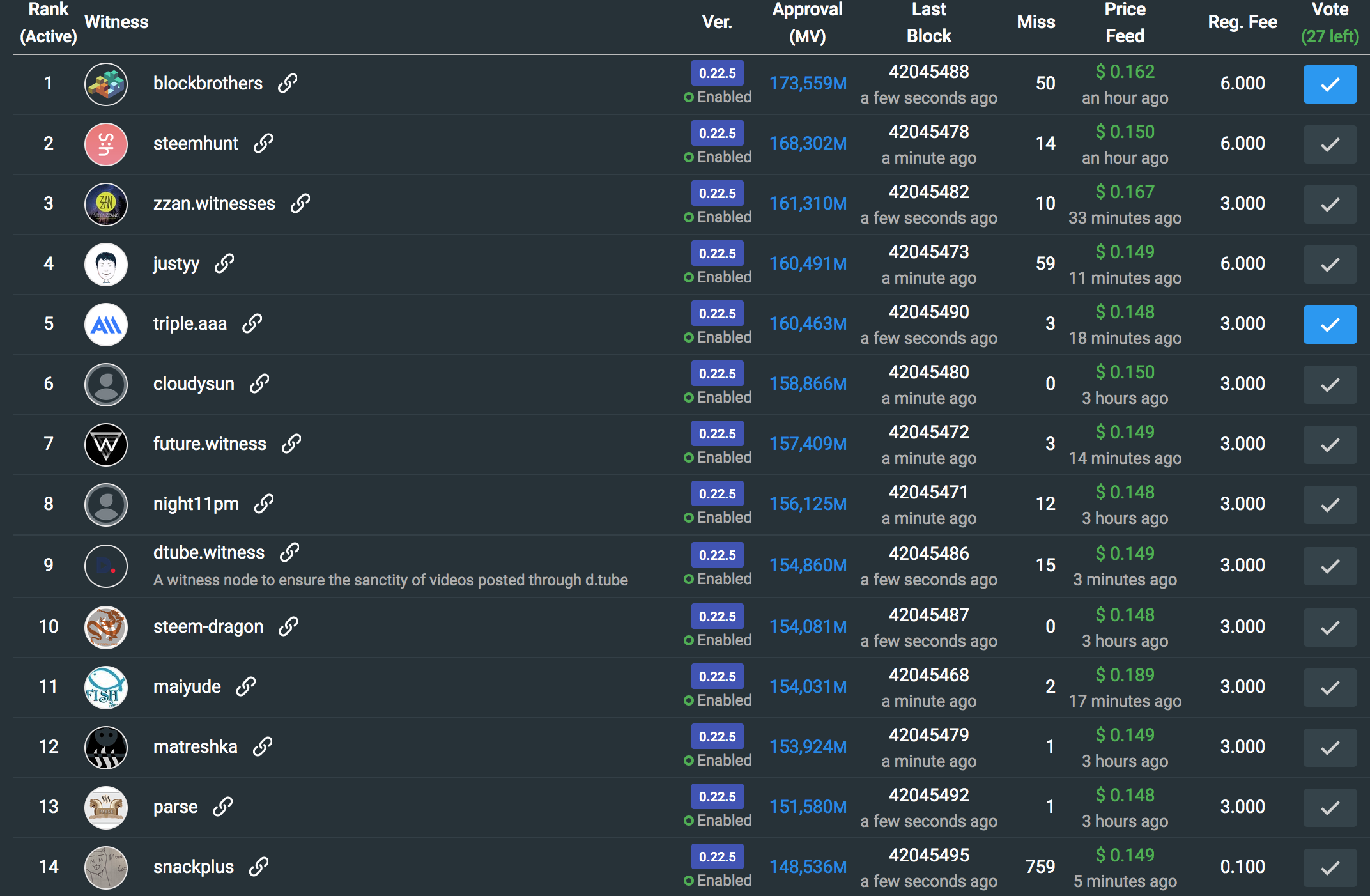Click the Approval (MV) column header
This screenshot has height=896, width=1370.
[808, 22]
